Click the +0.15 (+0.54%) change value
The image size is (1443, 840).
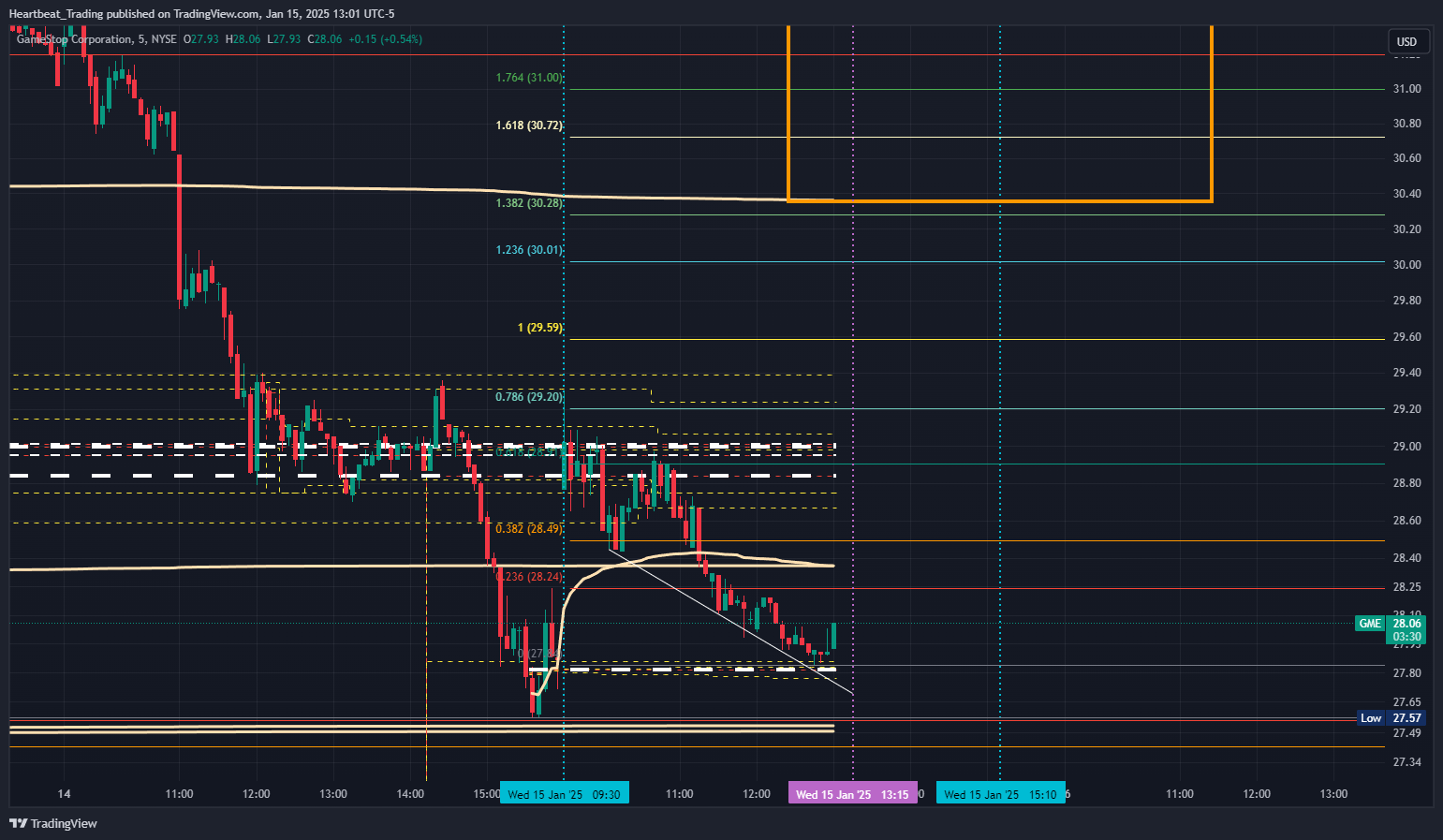click(x=385, y=39)
